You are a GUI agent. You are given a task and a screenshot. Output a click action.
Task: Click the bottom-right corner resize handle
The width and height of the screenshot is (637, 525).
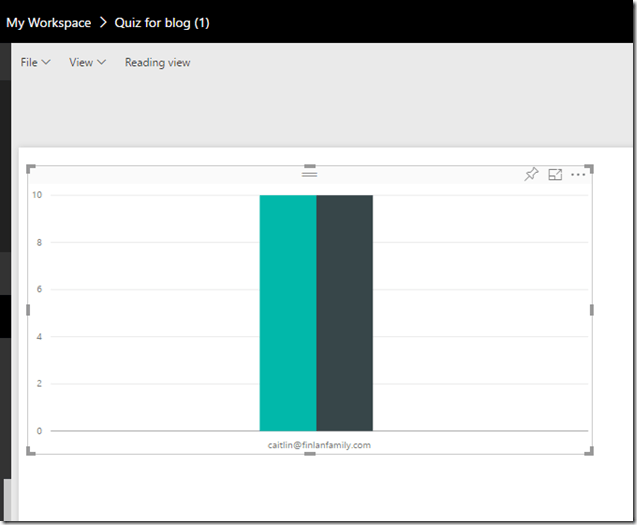click(590, 452)
